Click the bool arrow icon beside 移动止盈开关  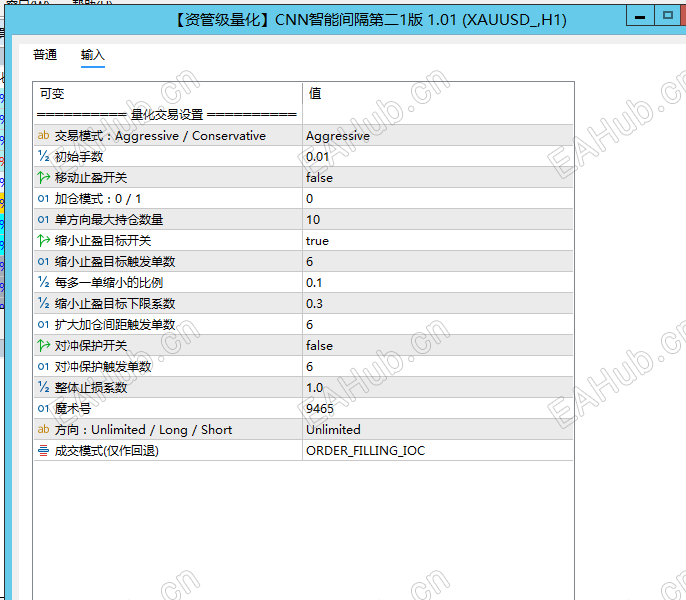(x=43, y=177)
